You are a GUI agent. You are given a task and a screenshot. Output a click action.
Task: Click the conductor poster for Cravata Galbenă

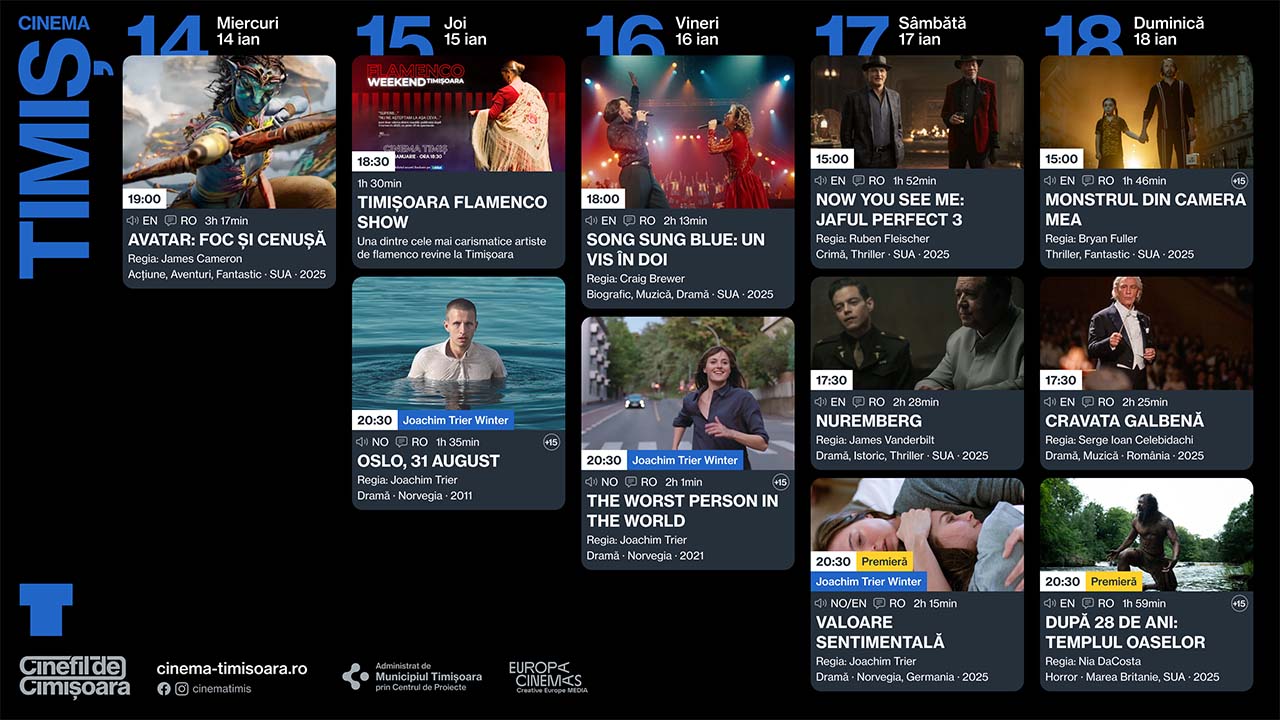(1146, 333)
